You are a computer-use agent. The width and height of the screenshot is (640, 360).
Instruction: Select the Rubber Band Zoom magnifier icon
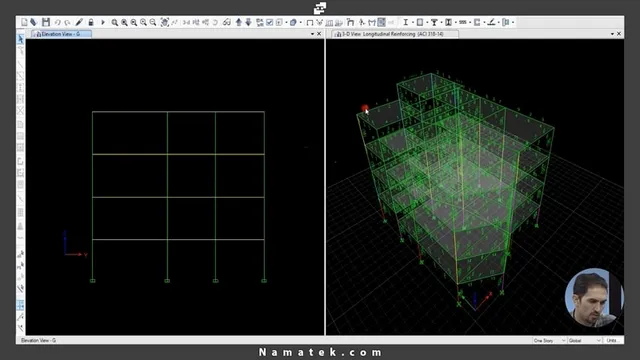[x=115, y=22]
